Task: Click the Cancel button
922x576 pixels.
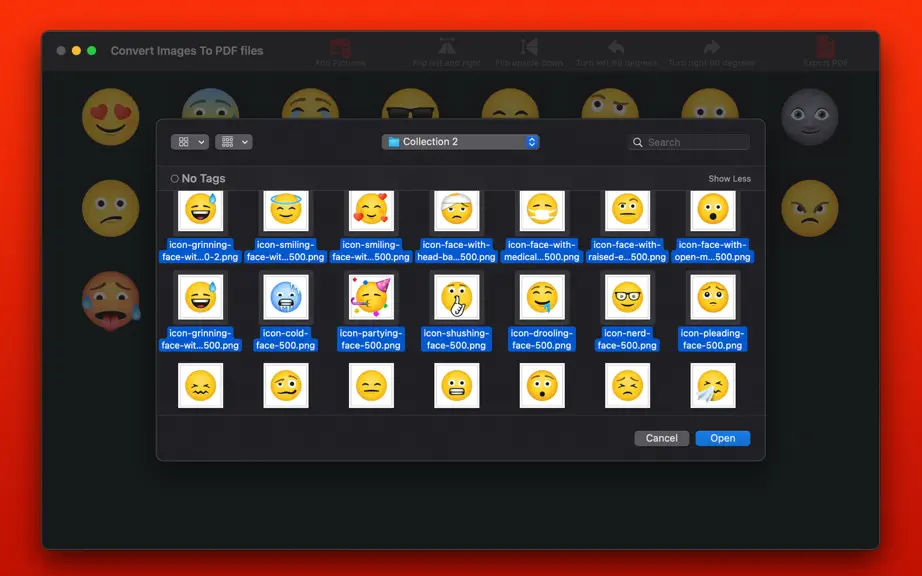Action: [x=662, y=438]
